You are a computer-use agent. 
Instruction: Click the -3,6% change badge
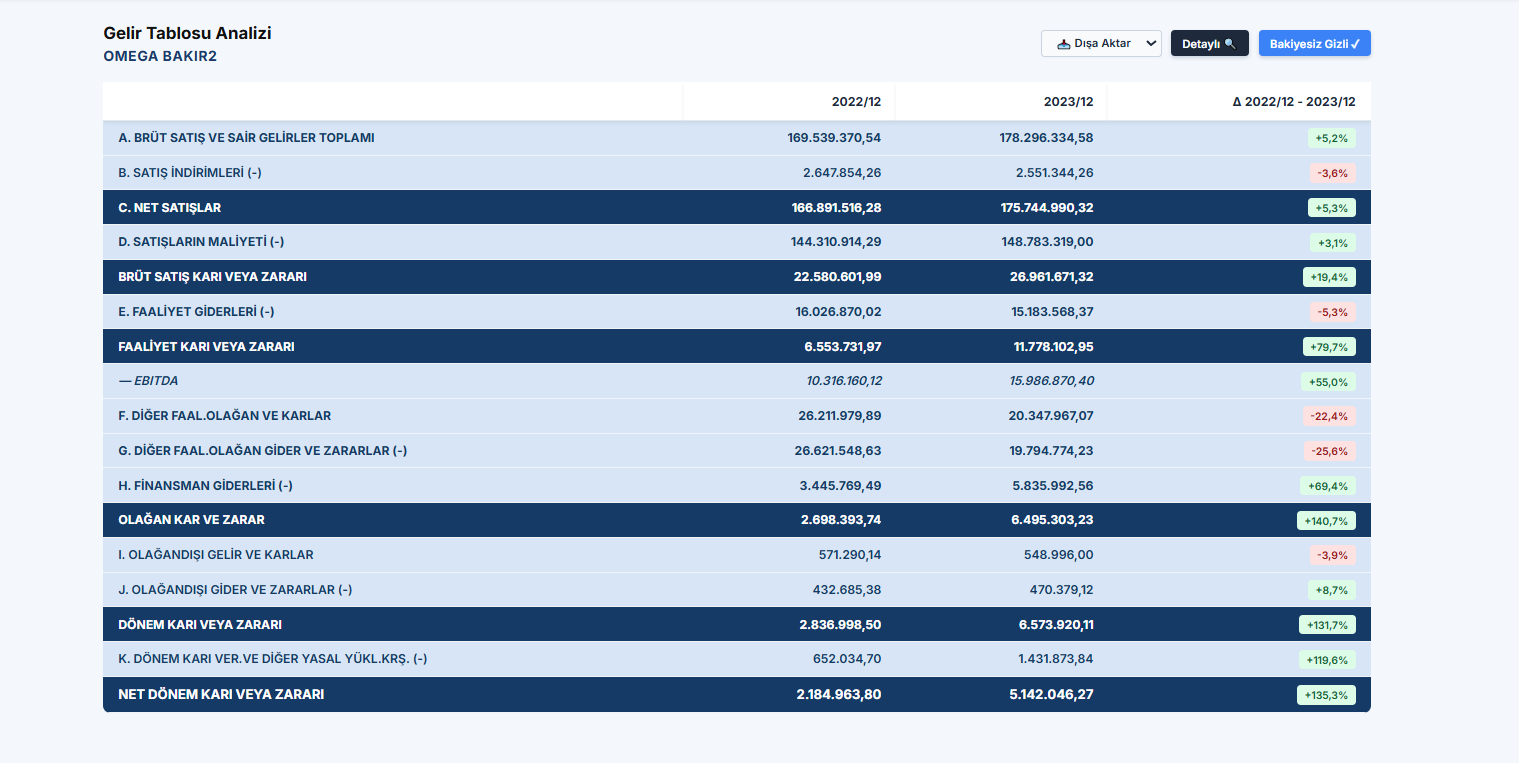(1333, 173)
